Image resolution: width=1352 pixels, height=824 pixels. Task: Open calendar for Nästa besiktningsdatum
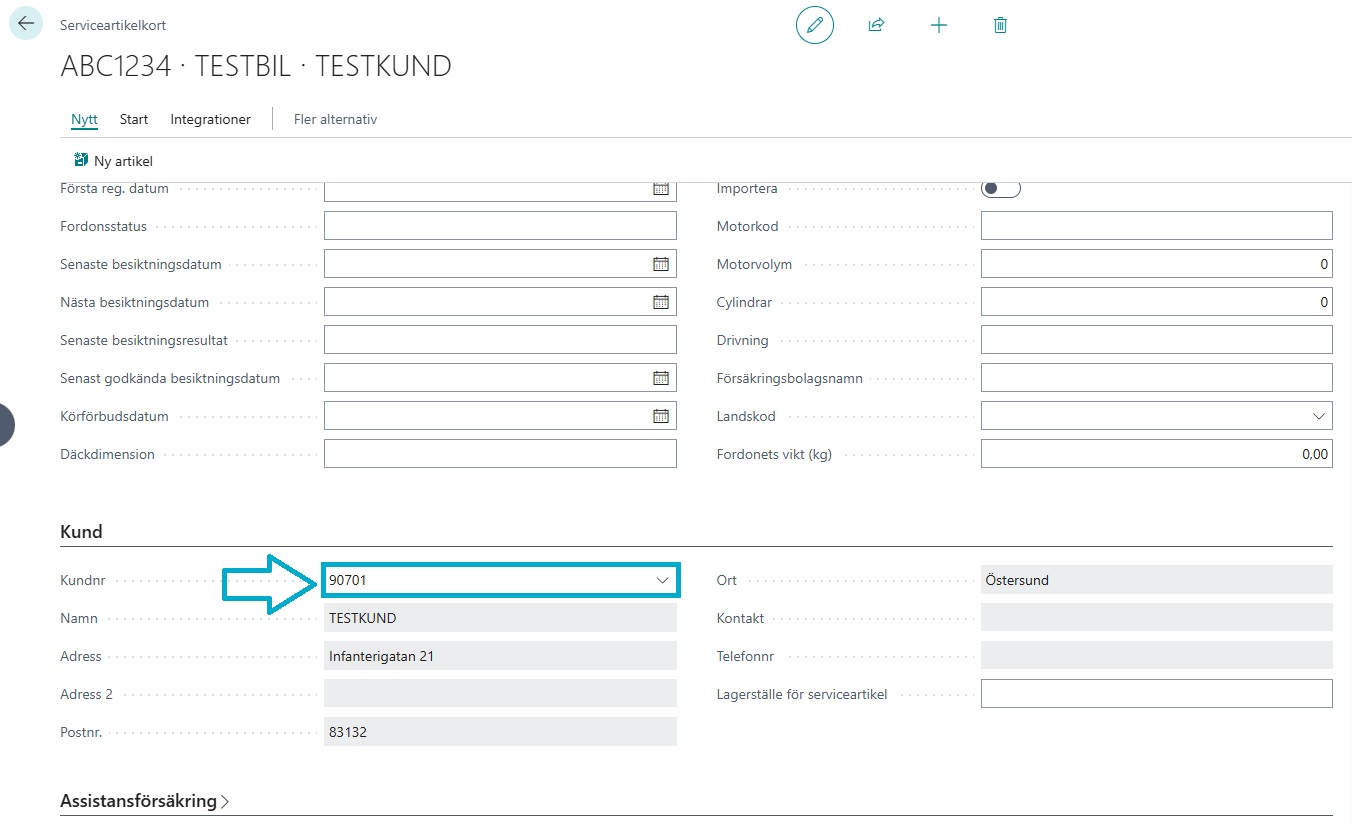coord(661,302)
